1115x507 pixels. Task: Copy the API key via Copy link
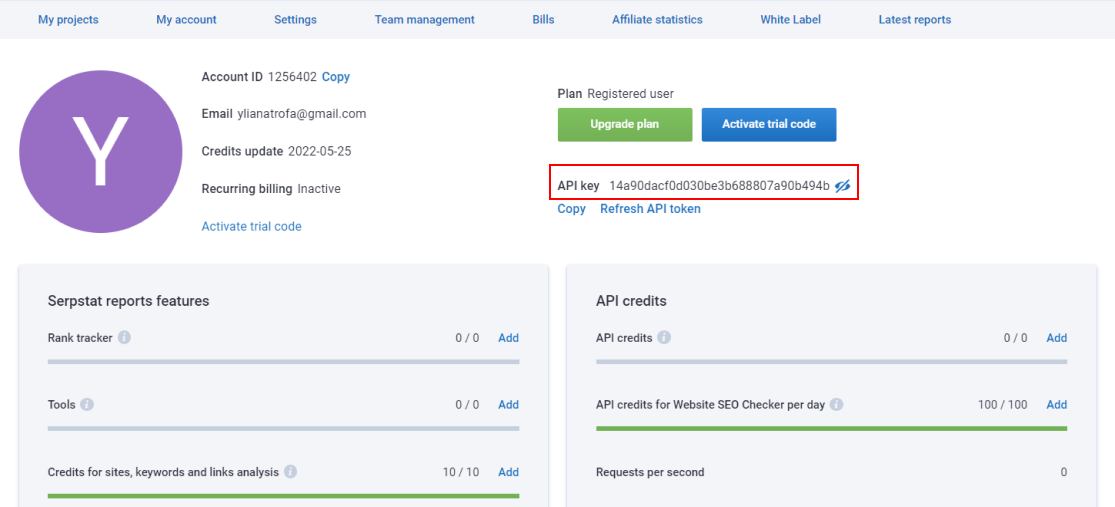click(x=572, y=209)
